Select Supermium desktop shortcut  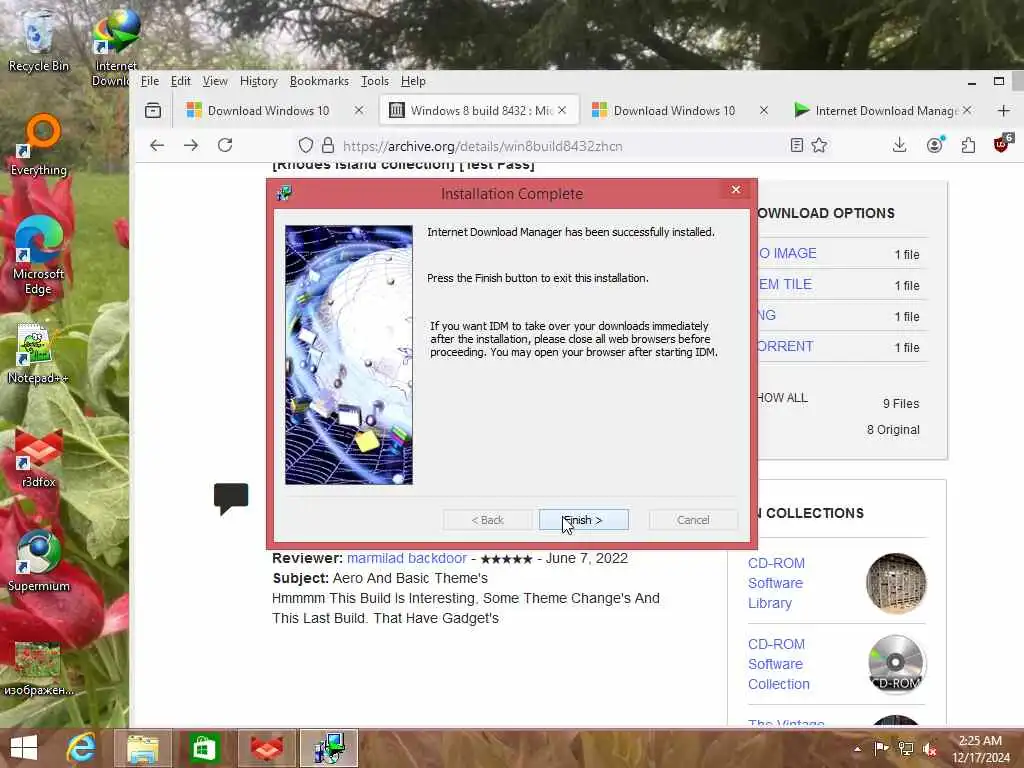point(39,562)
